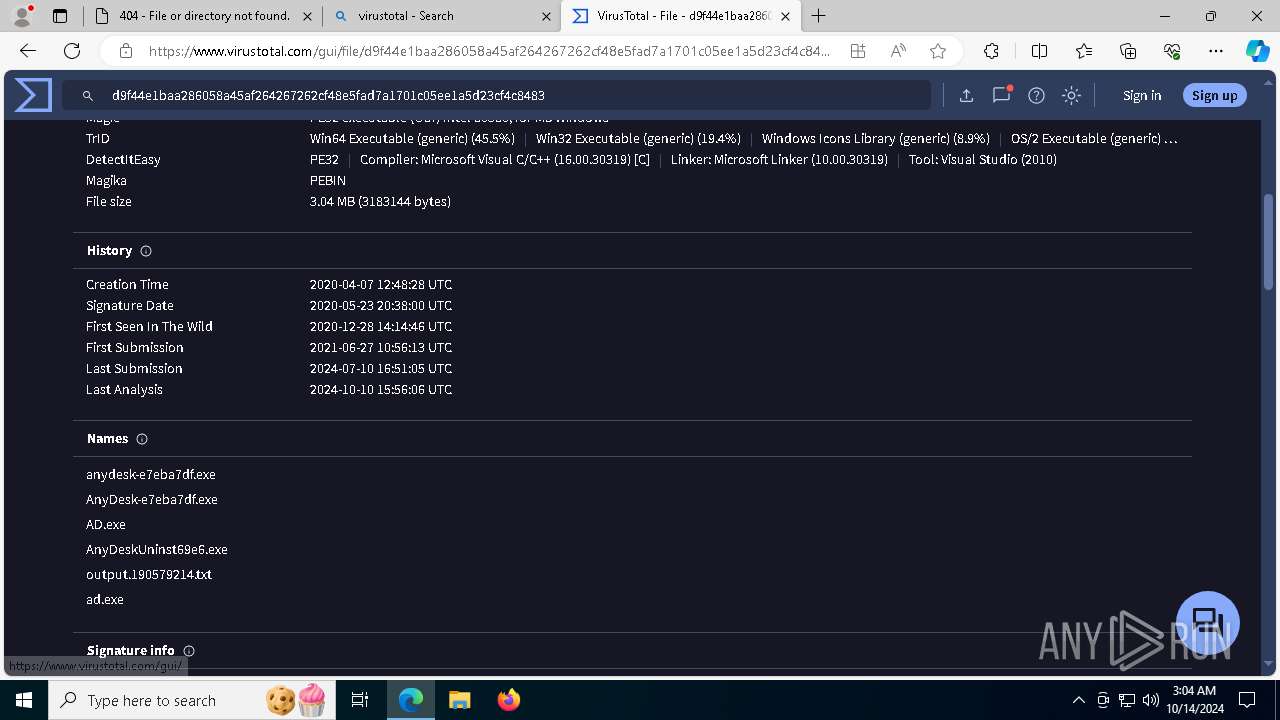Click the Sign up button
The width and height of the screenshot is (1280, 720).
pos(1214,95)
